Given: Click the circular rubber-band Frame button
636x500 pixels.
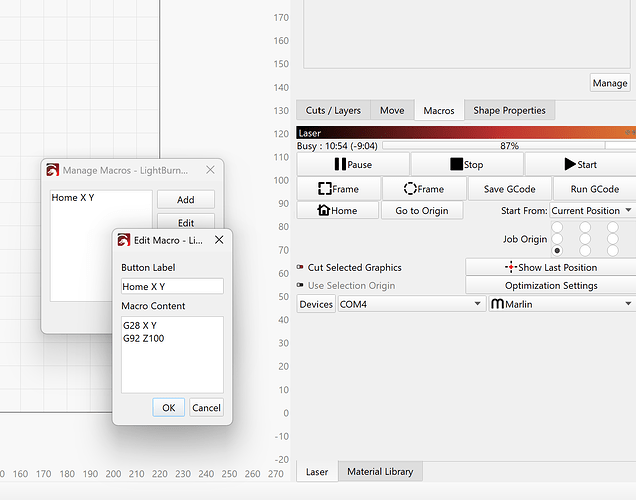Looking at the screenshot, I should 424,189.
